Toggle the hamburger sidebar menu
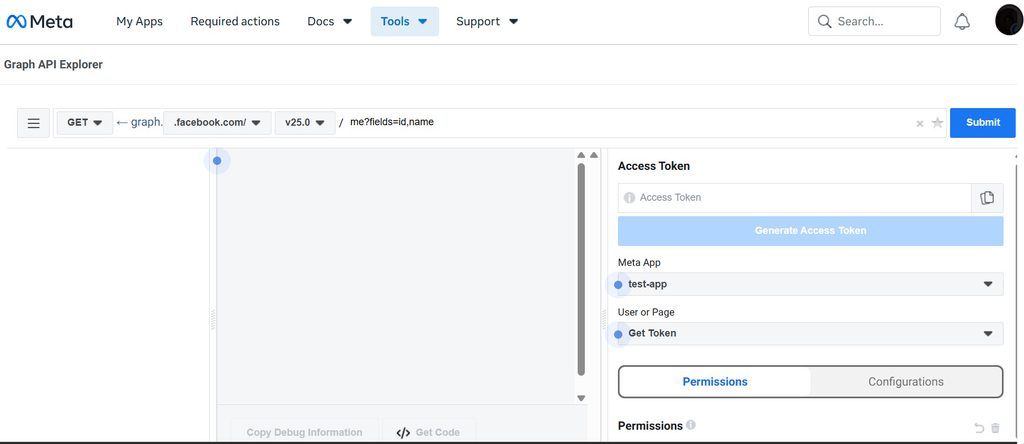 pos(33,123)
